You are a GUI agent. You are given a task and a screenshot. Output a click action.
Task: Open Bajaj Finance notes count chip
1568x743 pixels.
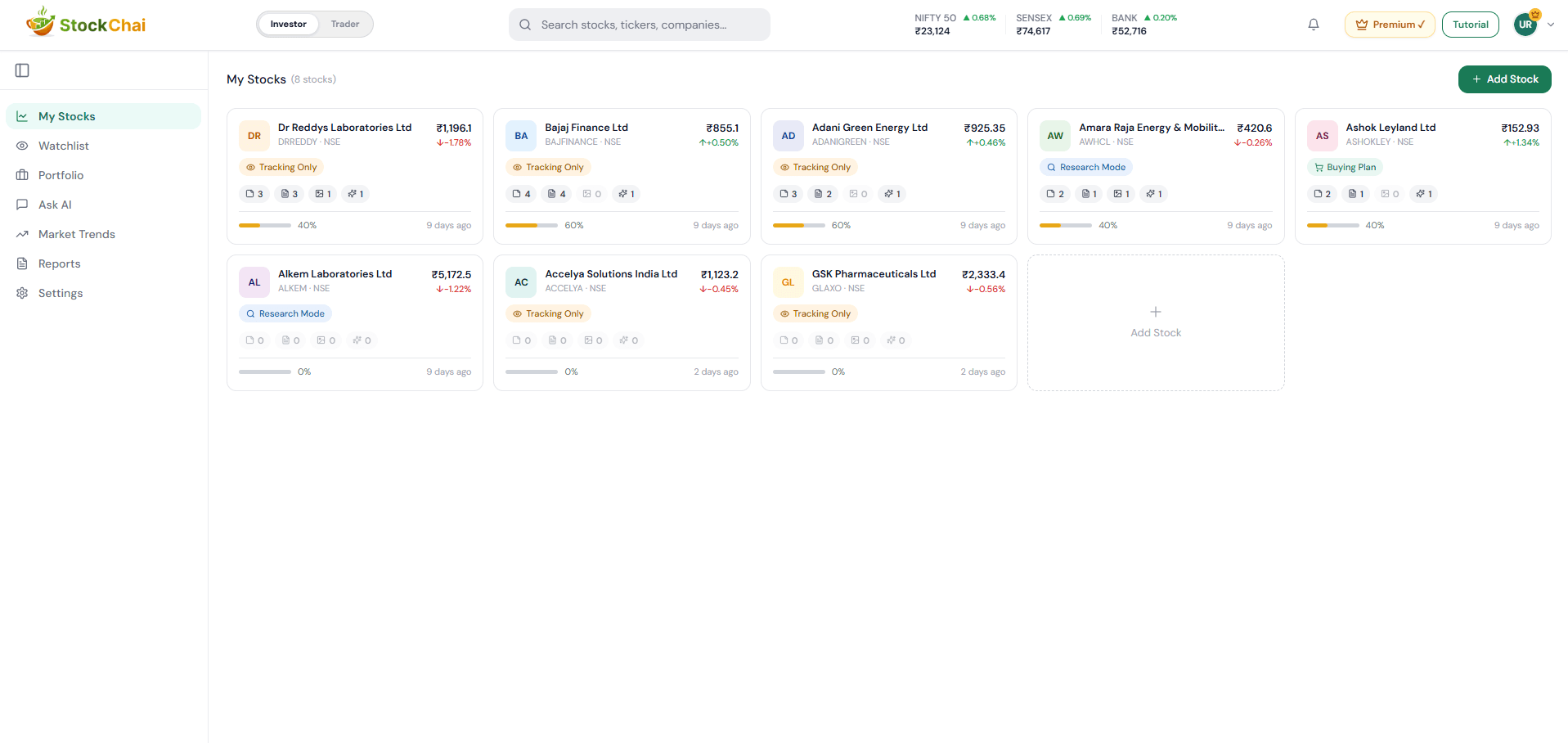coord(522,194)
